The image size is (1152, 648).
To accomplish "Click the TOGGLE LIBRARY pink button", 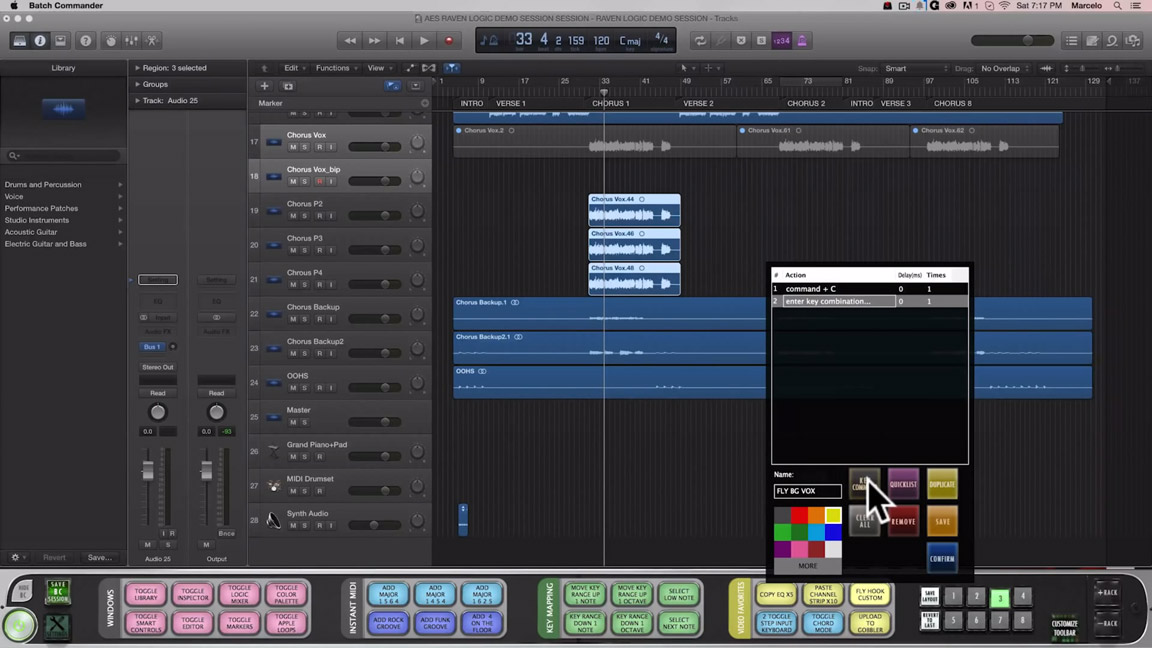I will pyautogui.click(x=146, y=594).
